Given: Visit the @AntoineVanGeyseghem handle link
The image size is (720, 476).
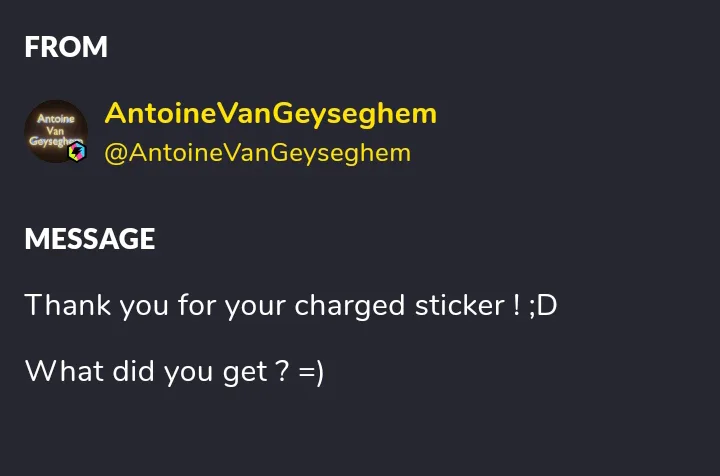Looking at the screenshot, I should click(258, 153).
